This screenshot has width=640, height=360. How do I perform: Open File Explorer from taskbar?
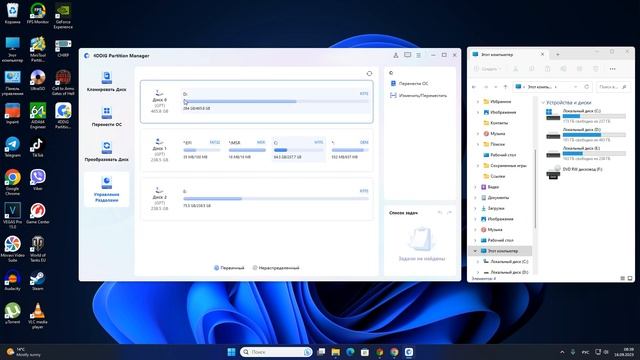pos(336,352)
